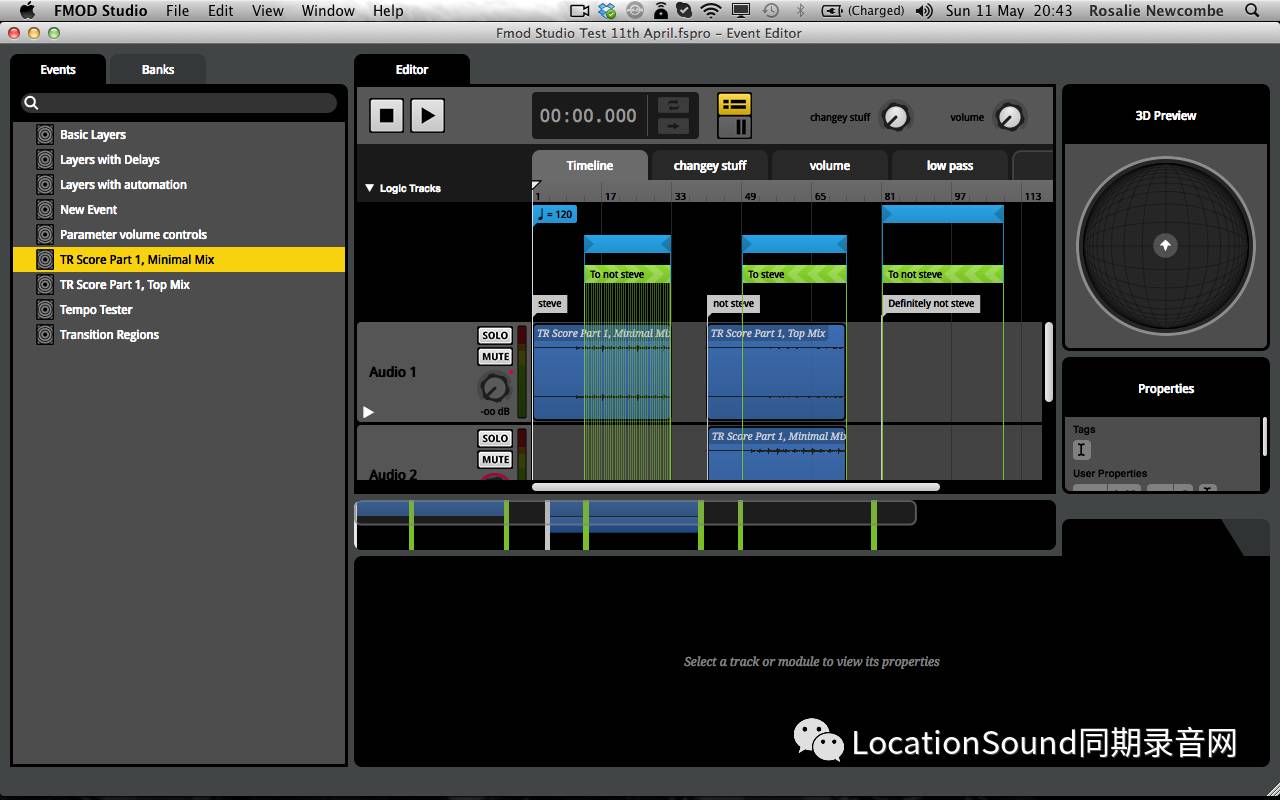Click the follow-cursor arrow icon under loop
The width and height of the screenshot is (1280, 800).
point(673,126)
